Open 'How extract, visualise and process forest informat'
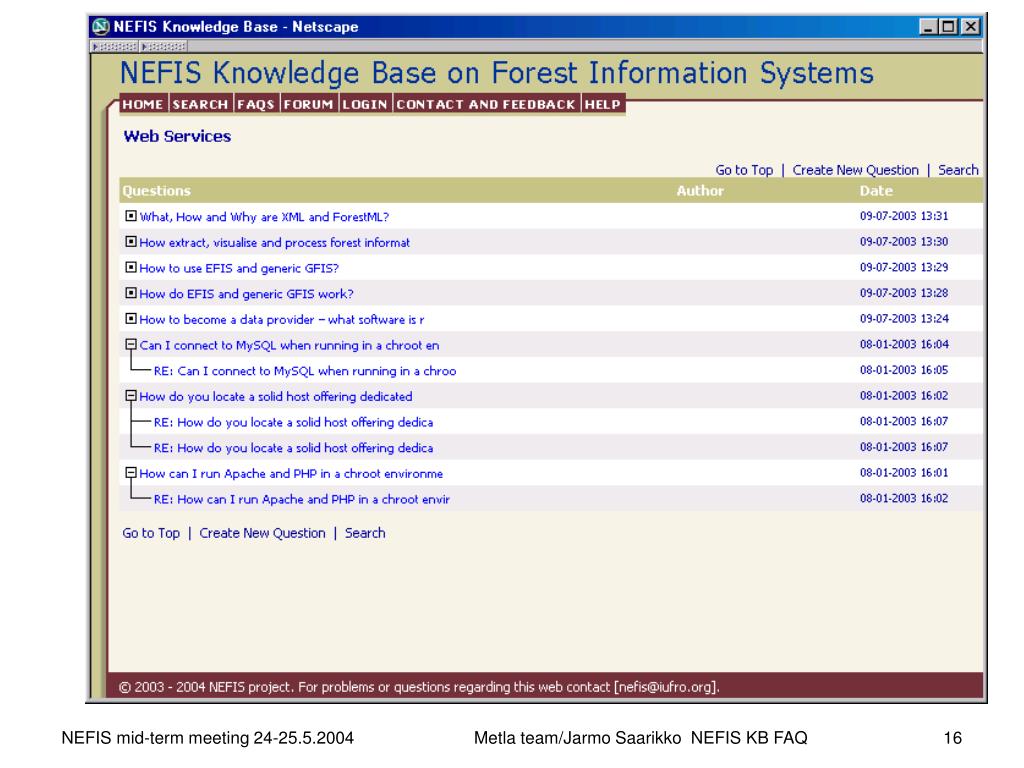The height and width of the screenshot is (768, 1024). [274, 243]
